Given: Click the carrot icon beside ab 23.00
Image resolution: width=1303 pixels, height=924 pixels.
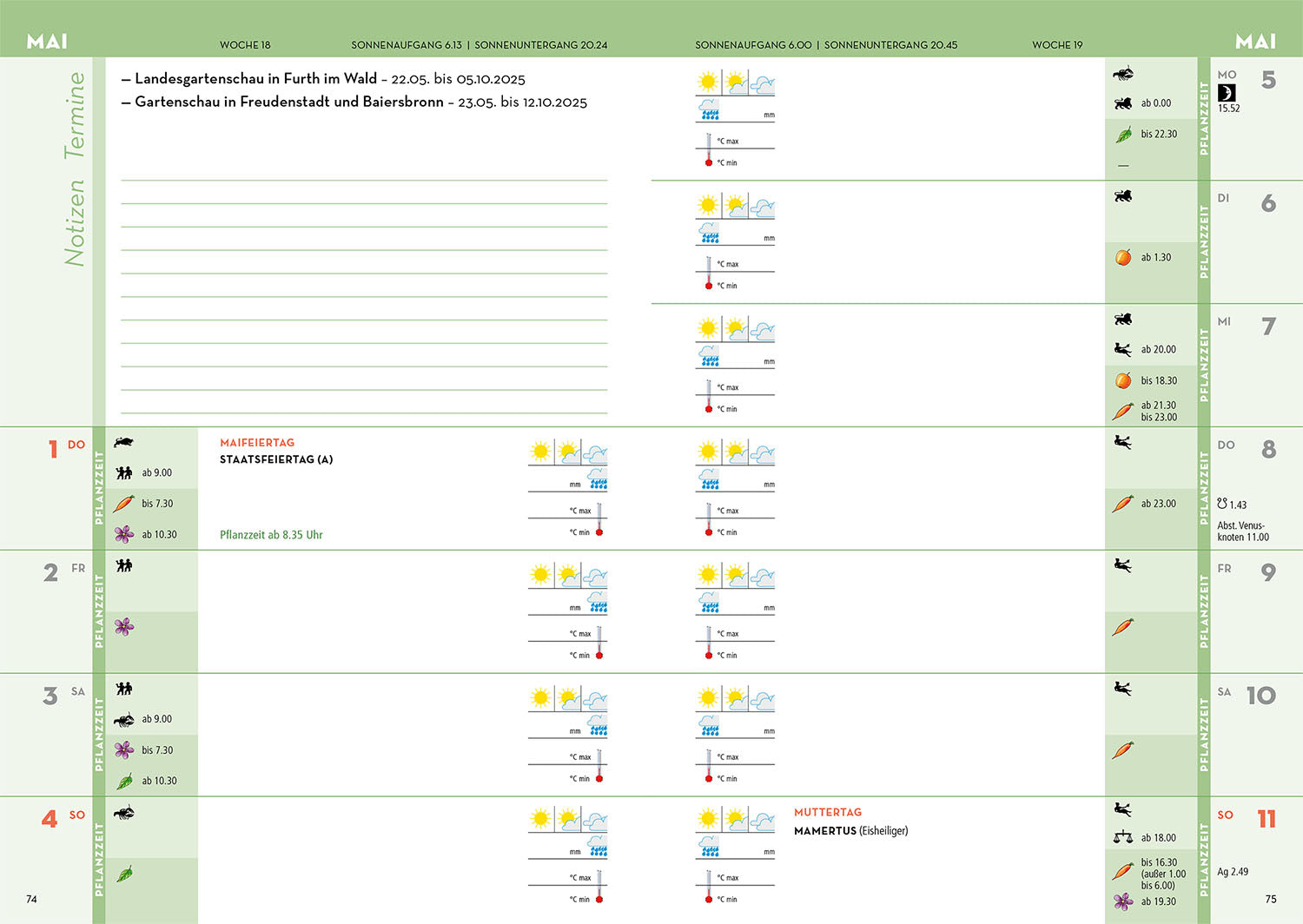Looking at the screenshot, I should tap(1123, 504).
